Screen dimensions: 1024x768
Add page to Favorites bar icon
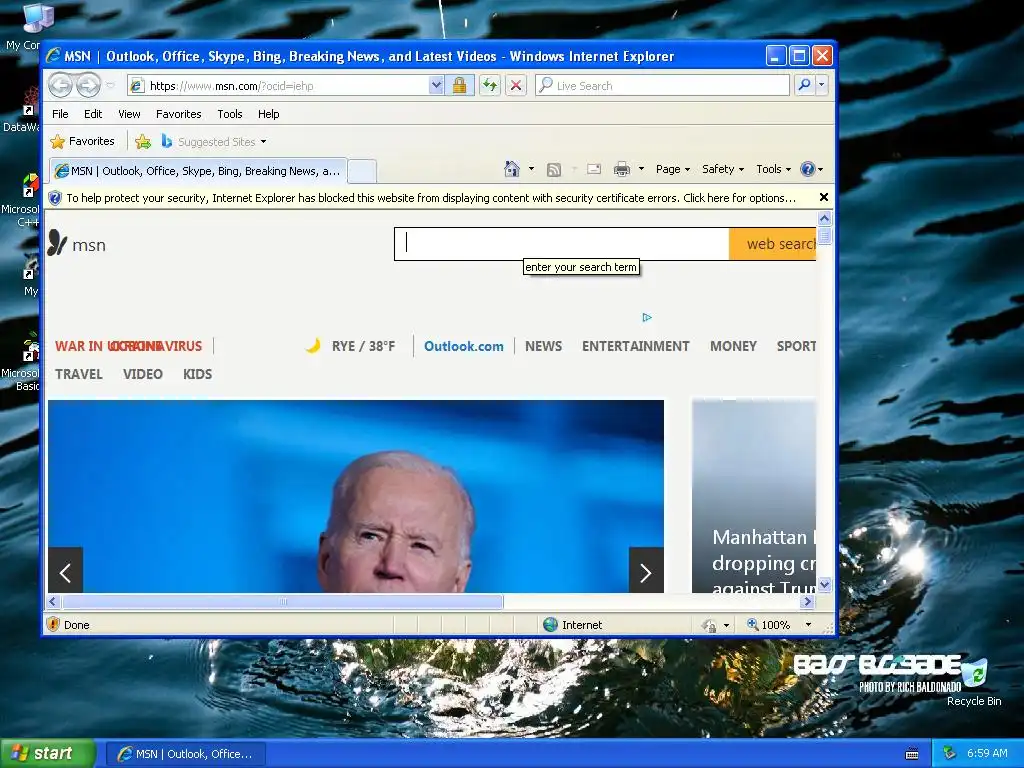tap(143, 141)
